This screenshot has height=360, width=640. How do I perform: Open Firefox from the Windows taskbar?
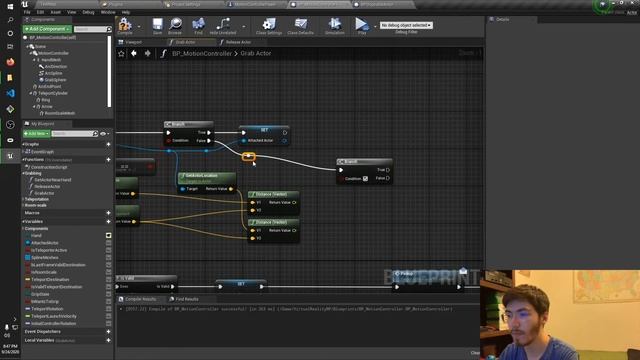click(10, 62)
